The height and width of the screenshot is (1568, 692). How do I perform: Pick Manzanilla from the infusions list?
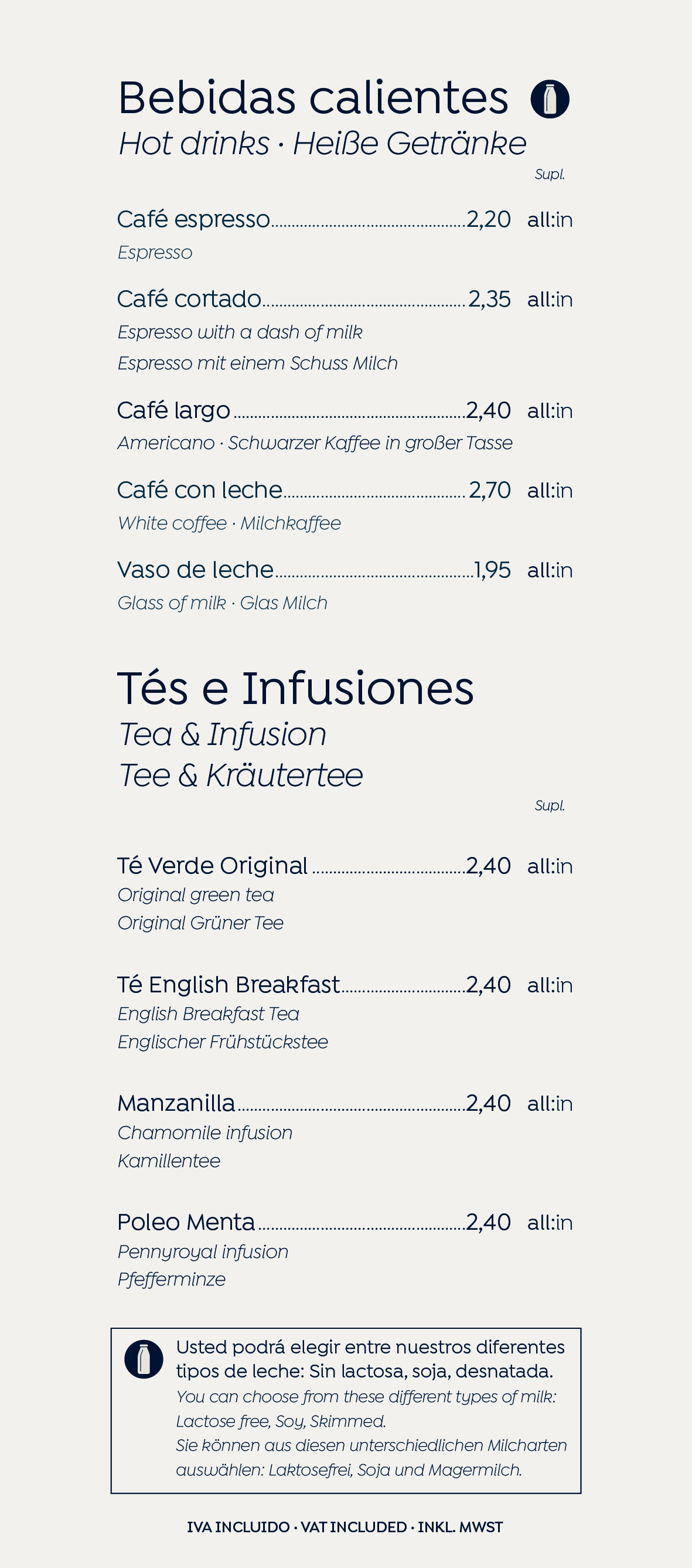pyautogui.click(x=176, y=1104)
